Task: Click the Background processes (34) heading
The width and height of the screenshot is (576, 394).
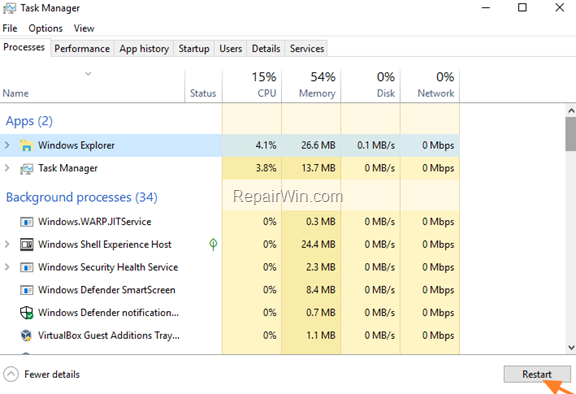Action: tap(82, 198)
